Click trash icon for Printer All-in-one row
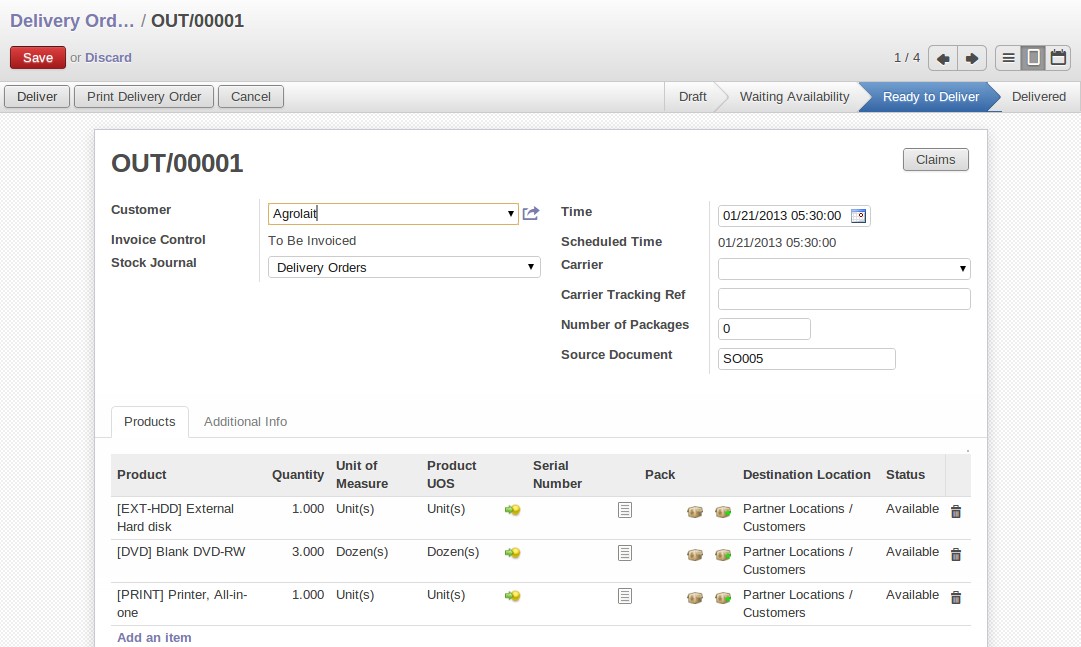 [x=955, y=598]
